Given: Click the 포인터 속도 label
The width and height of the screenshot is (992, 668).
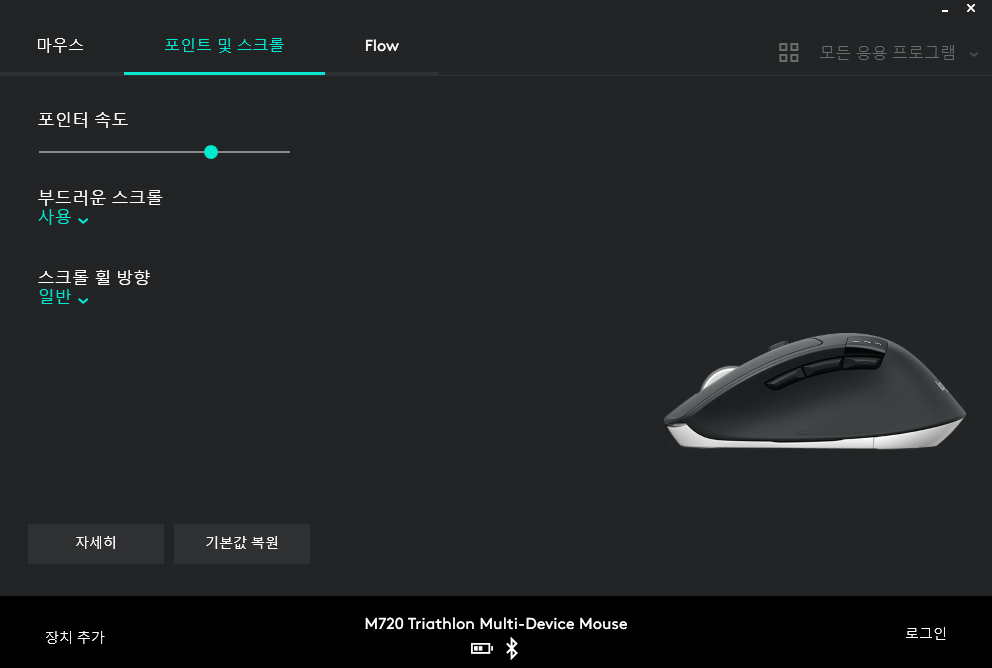Looking at the screenshot, I should [83, 119].
